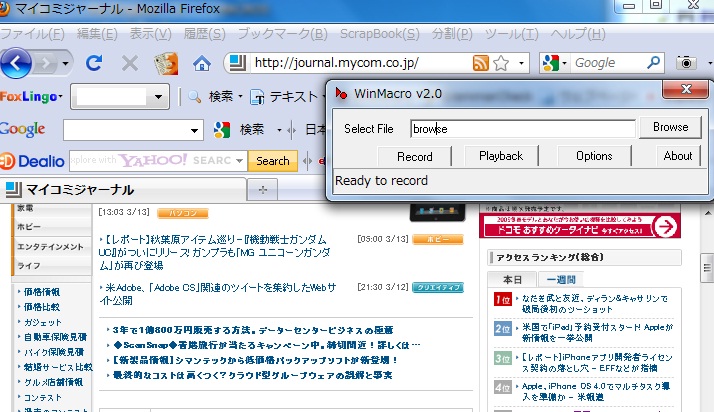This screenshot has height=412, width=714.
Task: Go back with the Firefox back arrow
Action: (16, 63)
